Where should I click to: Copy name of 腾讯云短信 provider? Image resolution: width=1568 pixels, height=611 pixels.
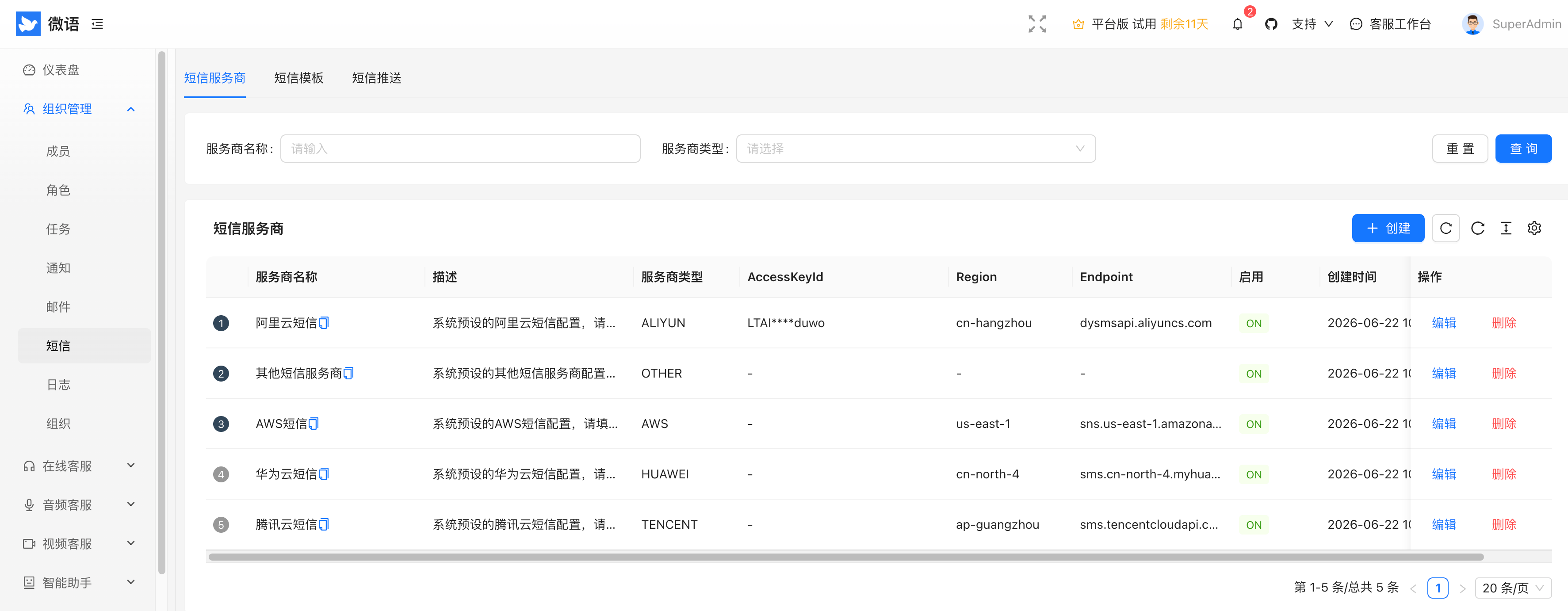pos(324,525)
